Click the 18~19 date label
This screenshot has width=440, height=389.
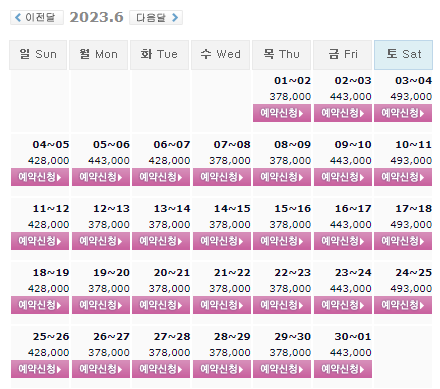point(51,273)
